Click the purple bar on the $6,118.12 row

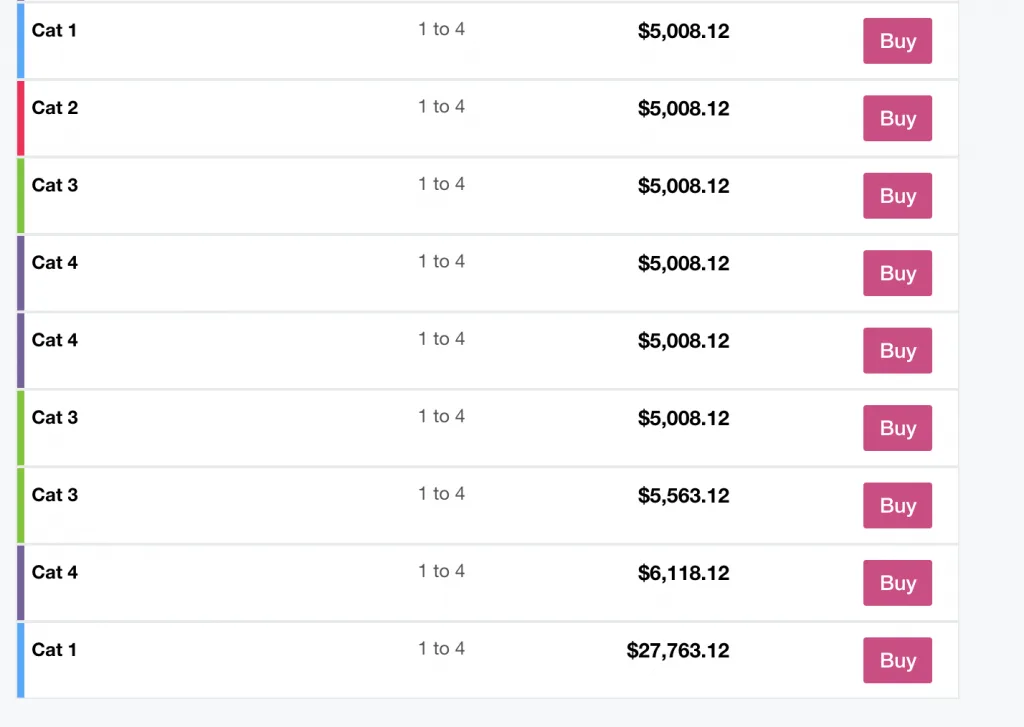click(21, 583)
